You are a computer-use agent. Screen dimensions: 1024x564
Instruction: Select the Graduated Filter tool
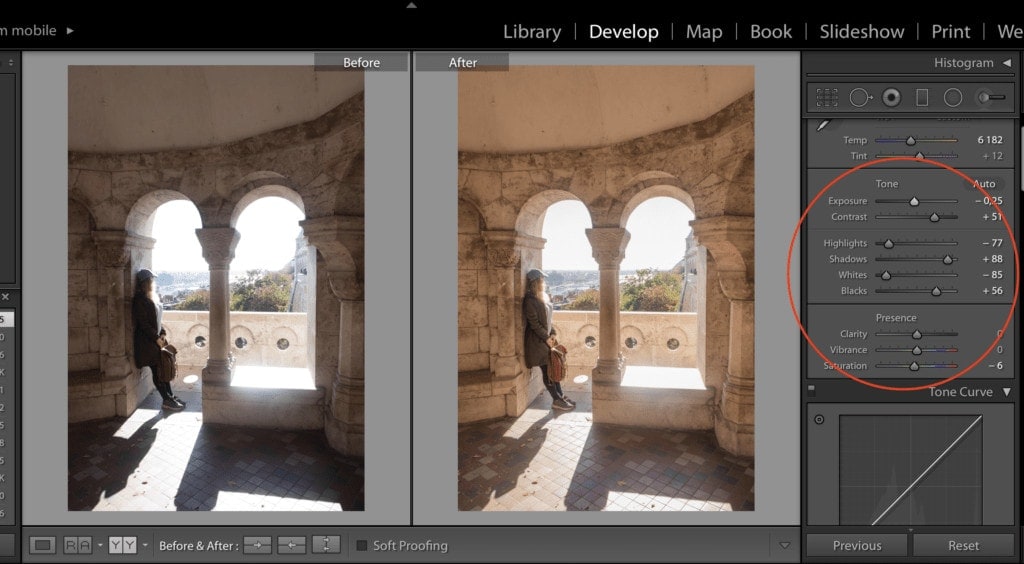tap(922, 97)
